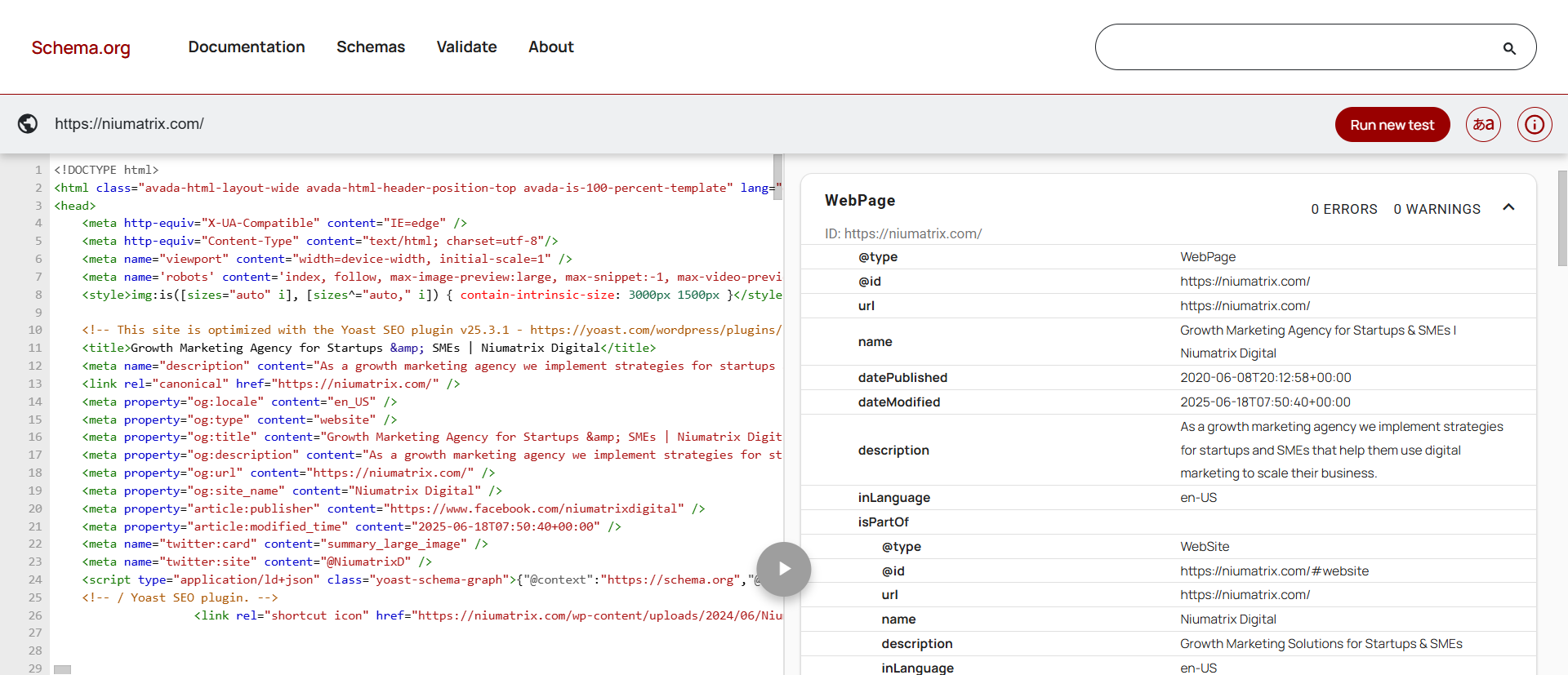Image resolution: width=1568 pixels, height=675 pixels.
Task: Click the 0 WARNINGS label
Action: (x=1437, y=210)
